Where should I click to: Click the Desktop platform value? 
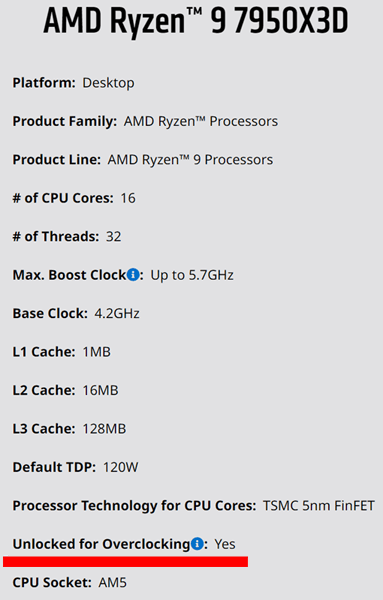(108, 83)
